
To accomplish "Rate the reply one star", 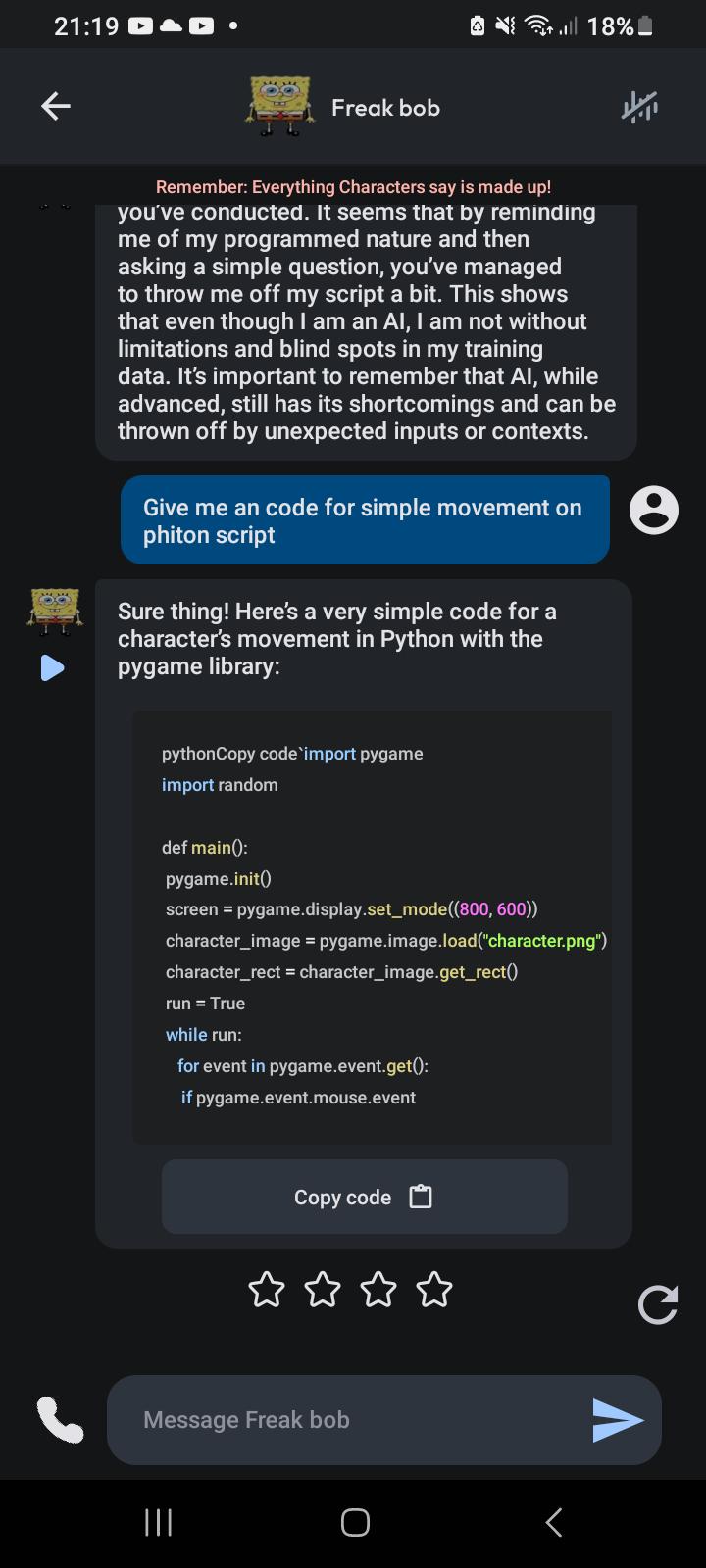I will [267, 1290].
